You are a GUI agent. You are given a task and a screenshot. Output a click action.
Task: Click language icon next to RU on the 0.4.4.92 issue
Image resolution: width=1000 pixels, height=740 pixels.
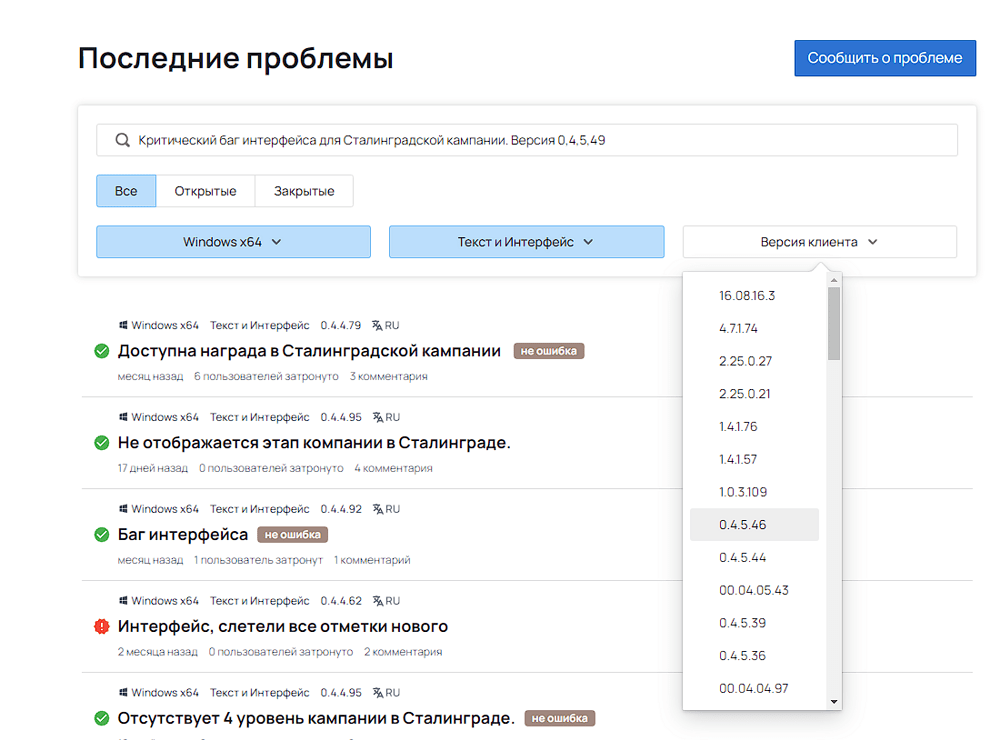(377, 509)
